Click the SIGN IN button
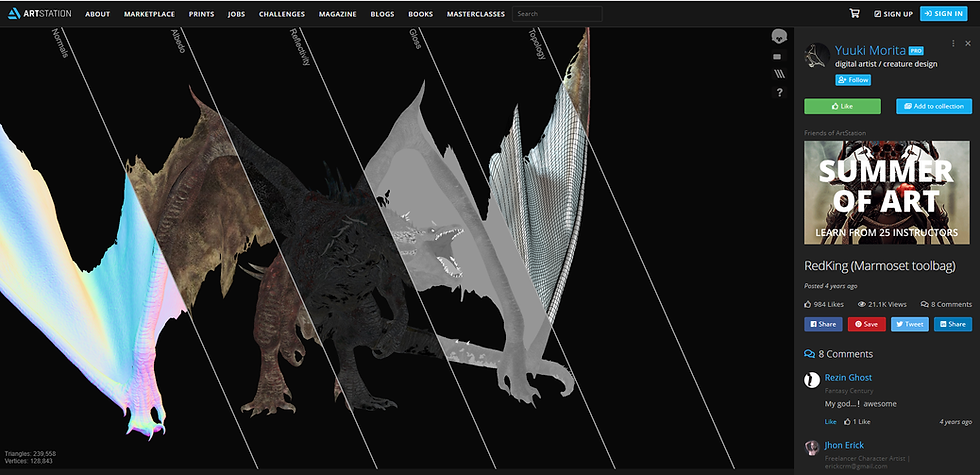 [x=944, y=13]
